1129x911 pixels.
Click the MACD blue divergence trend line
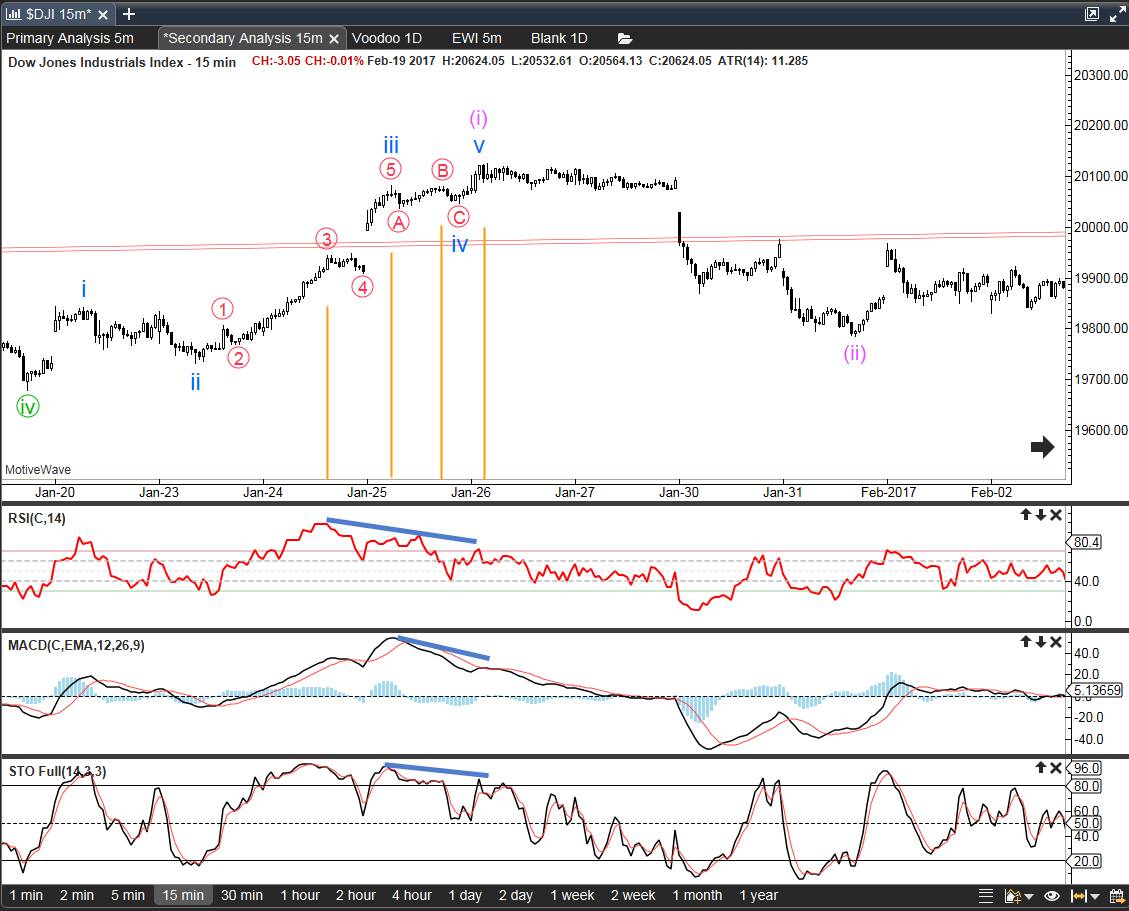point(444,647)
